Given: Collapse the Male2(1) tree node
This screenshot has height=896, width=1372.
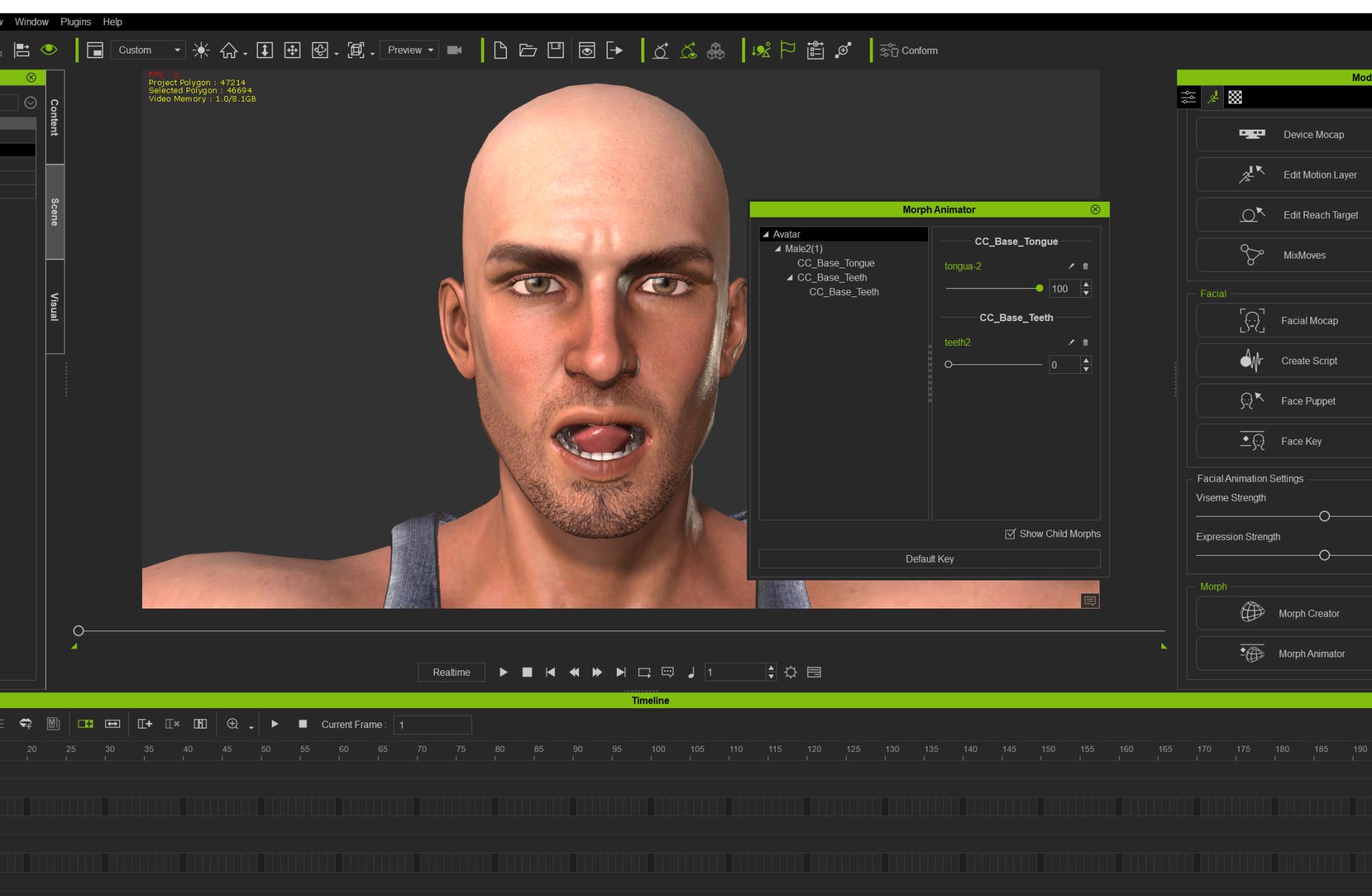Looking at the screenshot, I should coord(778,249).
